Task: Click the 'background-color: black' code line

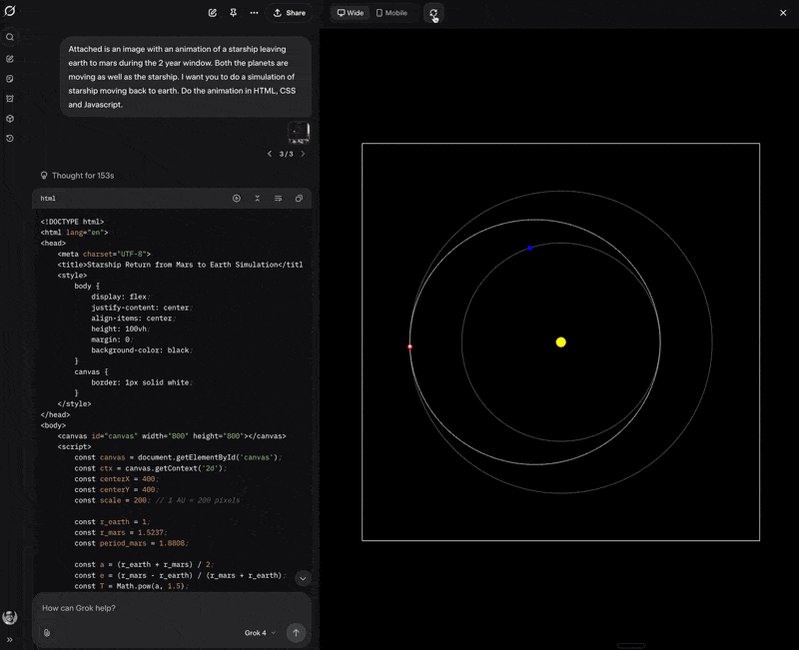Action: (142, 350)
